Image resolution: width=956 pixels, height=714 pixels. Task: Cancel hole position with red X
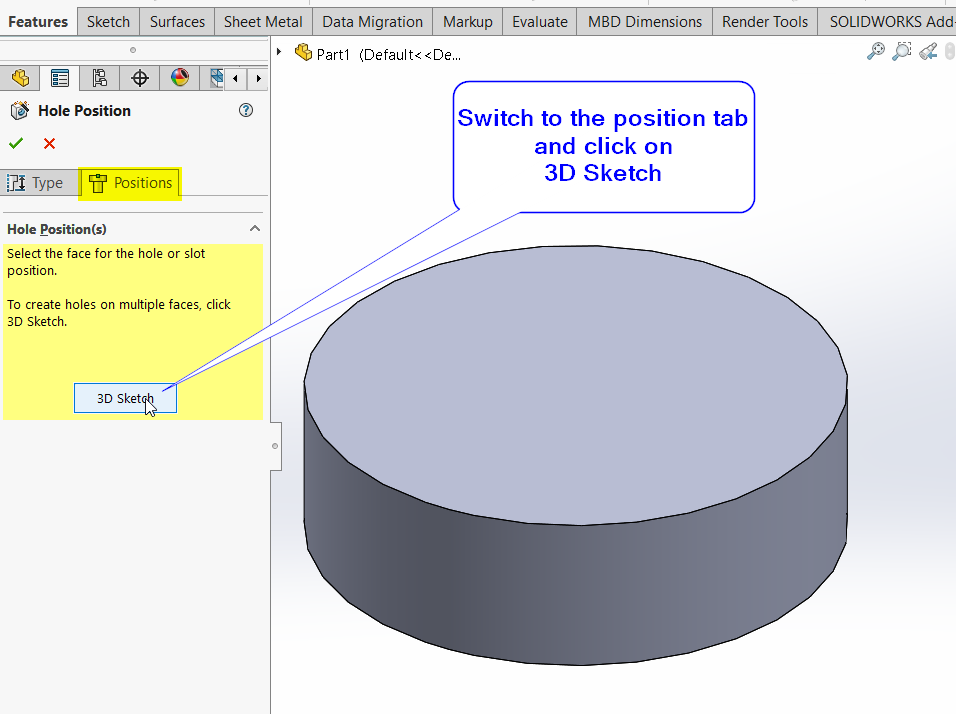point(49,144)
